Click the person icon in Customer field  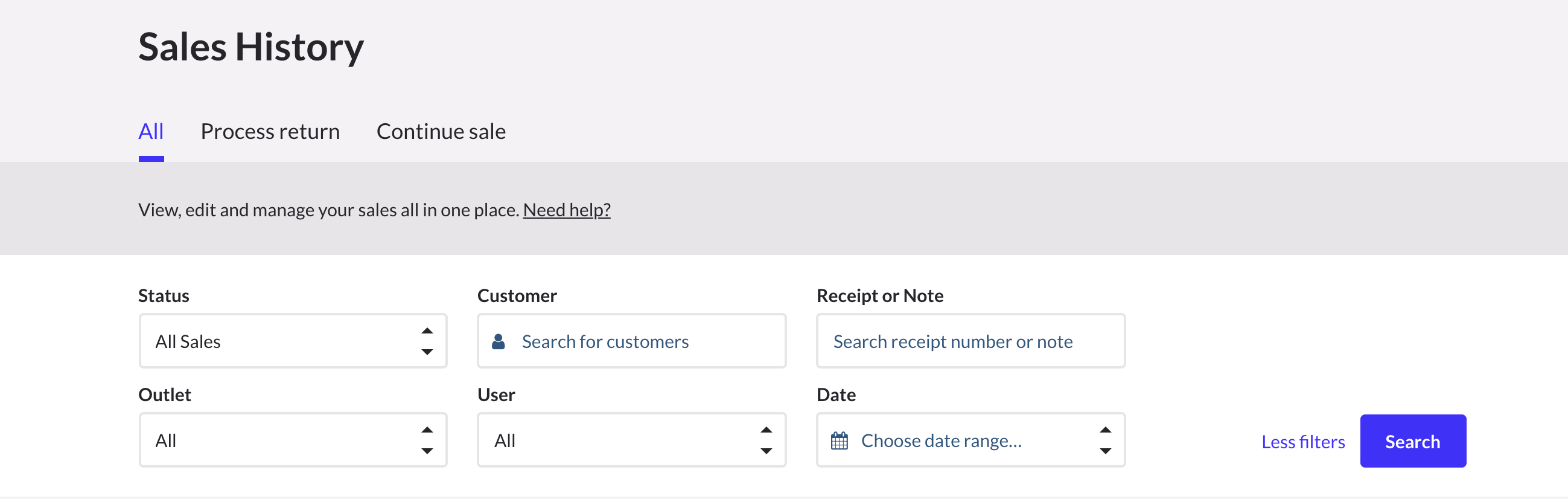click(x=498, y=341)
